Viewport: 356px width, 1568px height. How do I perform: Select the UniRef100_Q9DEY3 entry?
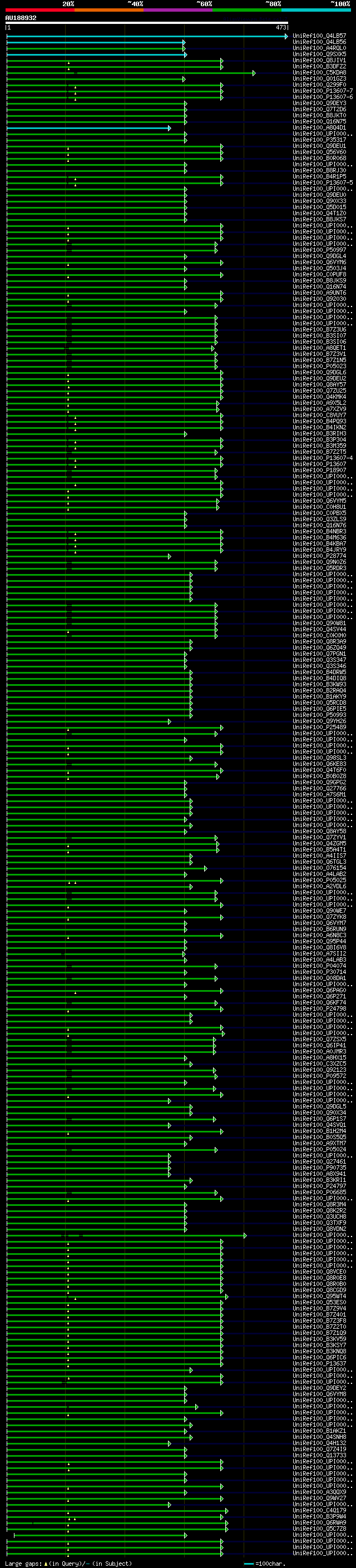pyautogui.click(x=319, y=103)
